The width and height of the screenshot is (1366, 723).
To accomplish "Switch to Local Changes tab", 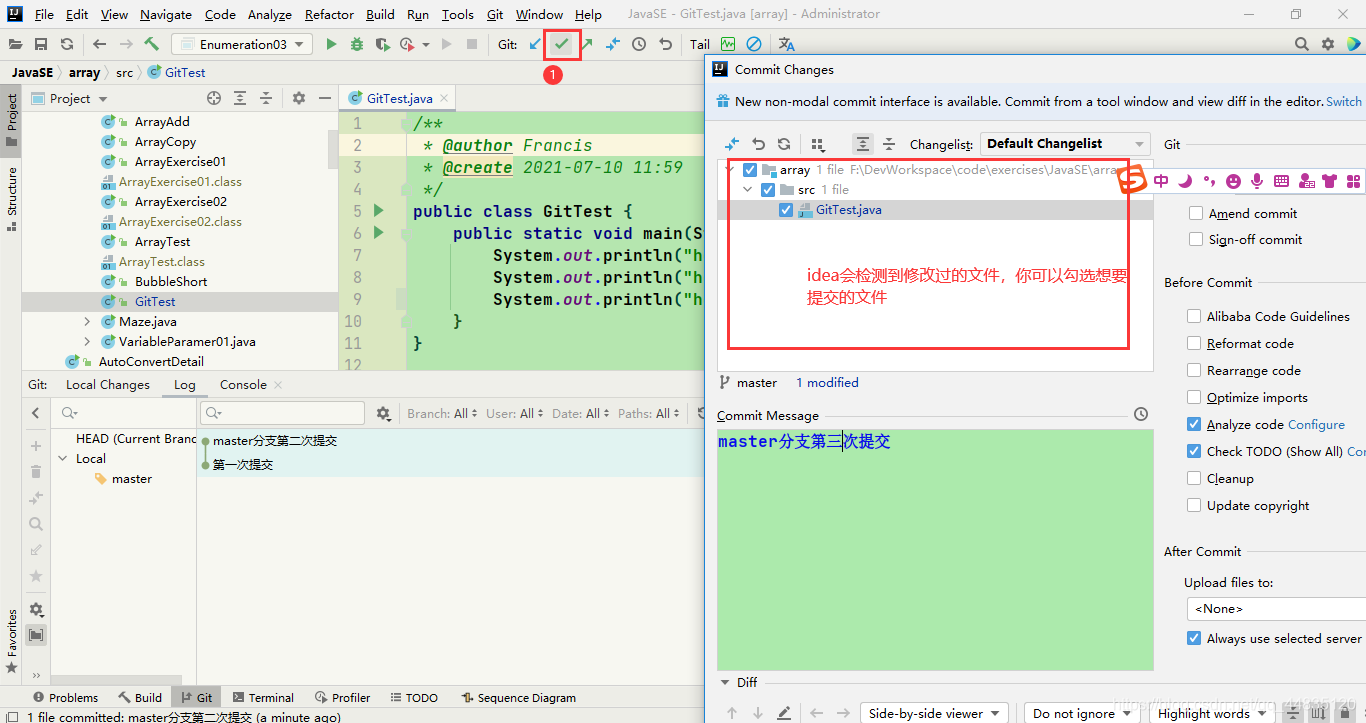I will pyautogui.click(x=108, y=385).
